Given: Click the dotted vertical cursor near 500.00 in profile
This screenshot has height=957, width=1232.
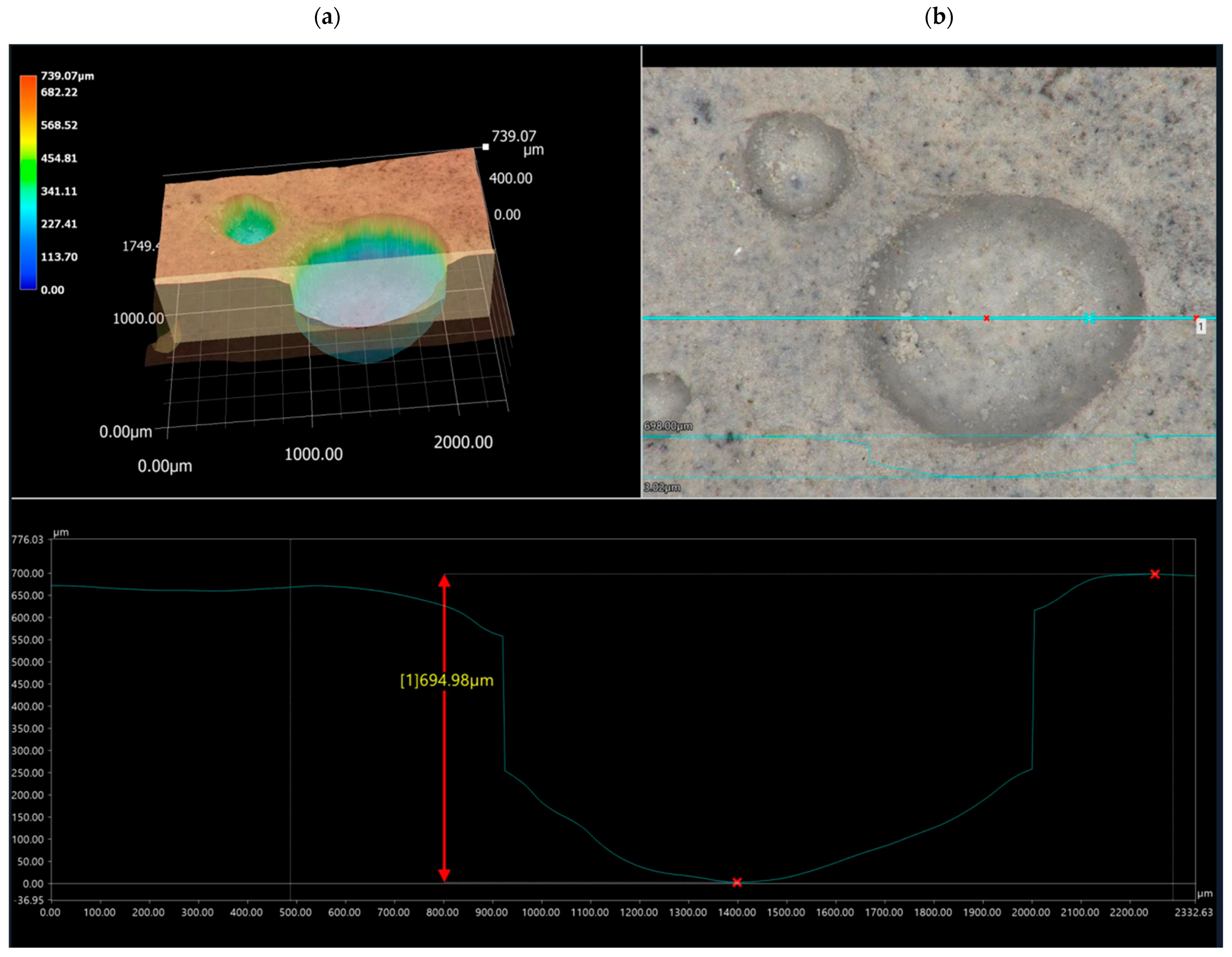Looking at the screenshot, I should 291,719.
